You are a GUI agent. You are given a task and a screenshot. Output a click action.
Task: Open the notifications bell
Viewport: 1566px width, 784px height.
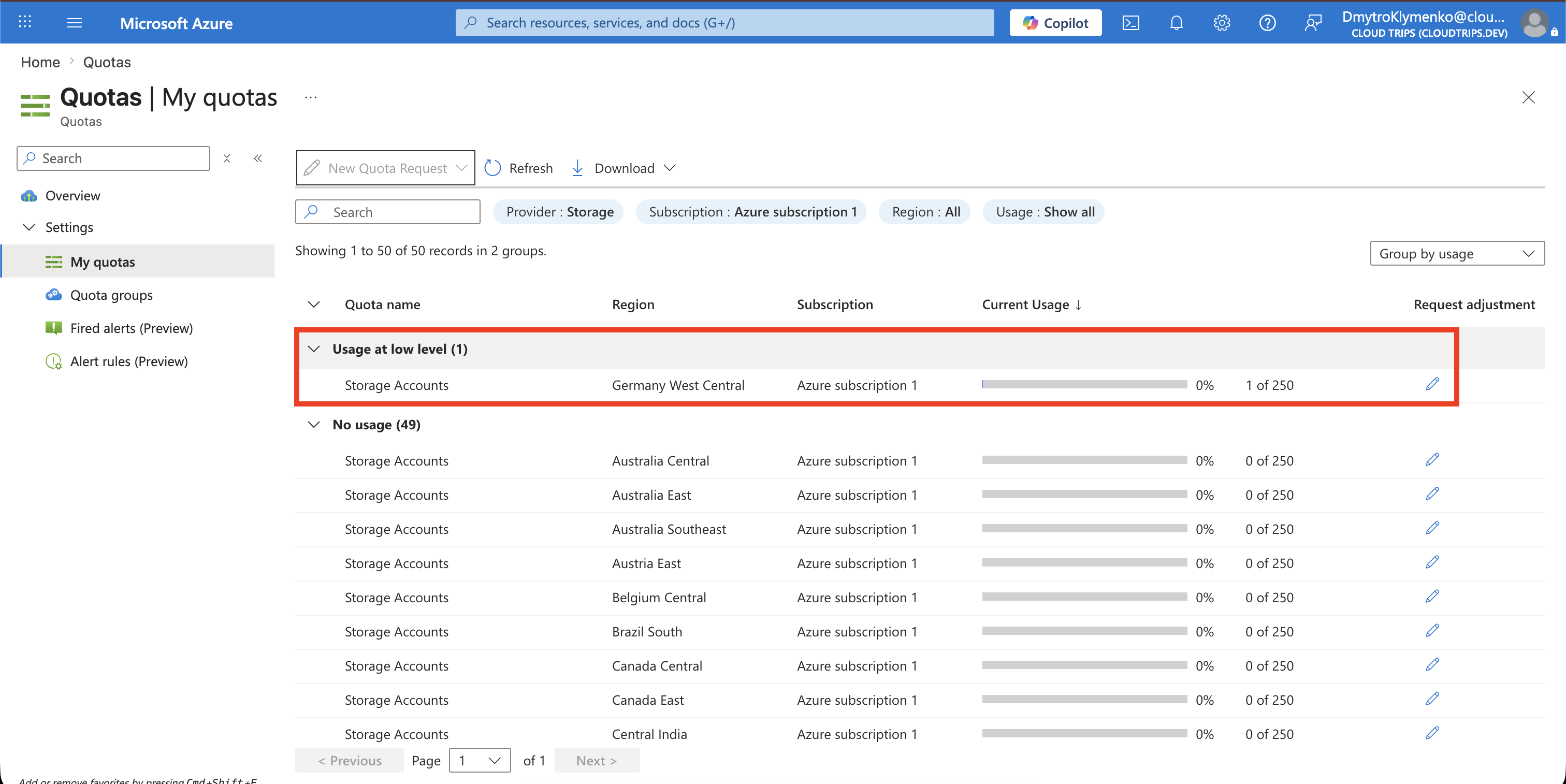(x=1177, y=22)
